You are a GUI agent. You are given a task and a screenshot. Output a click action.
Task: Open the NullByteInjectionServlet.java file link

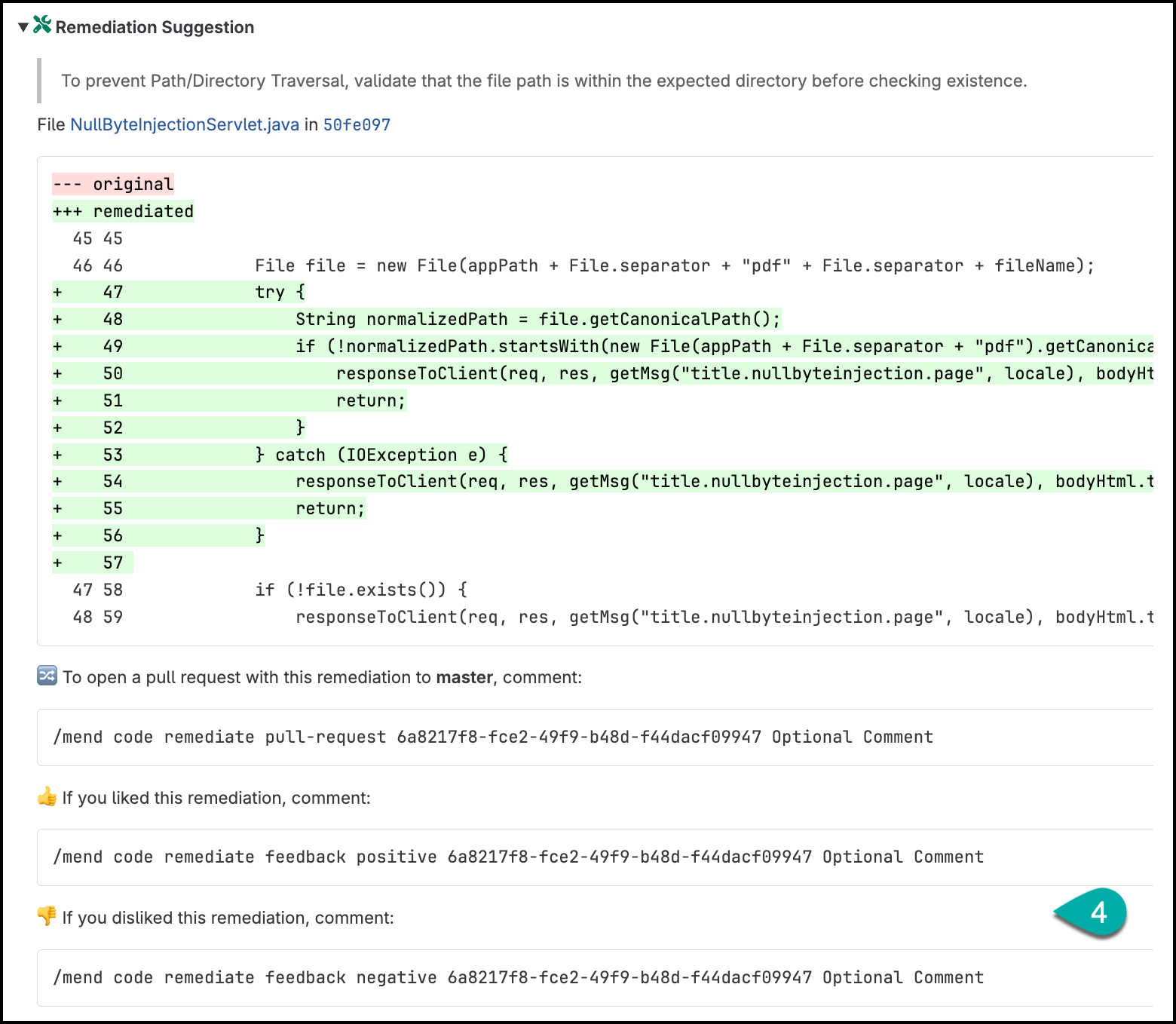coord(185,124)
